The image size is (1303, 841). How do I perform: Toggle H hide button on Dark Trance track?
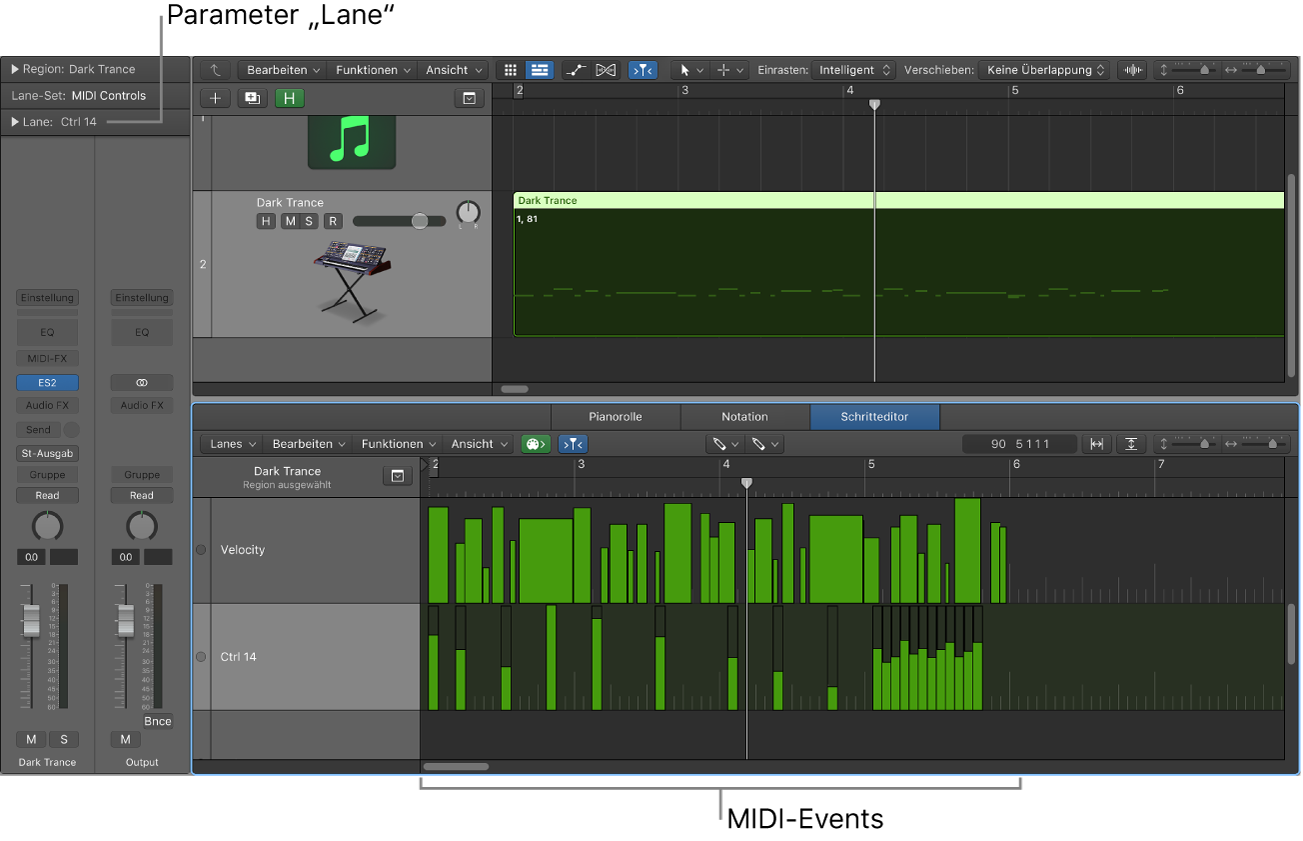pyautogui.click(x=266, y=221)
